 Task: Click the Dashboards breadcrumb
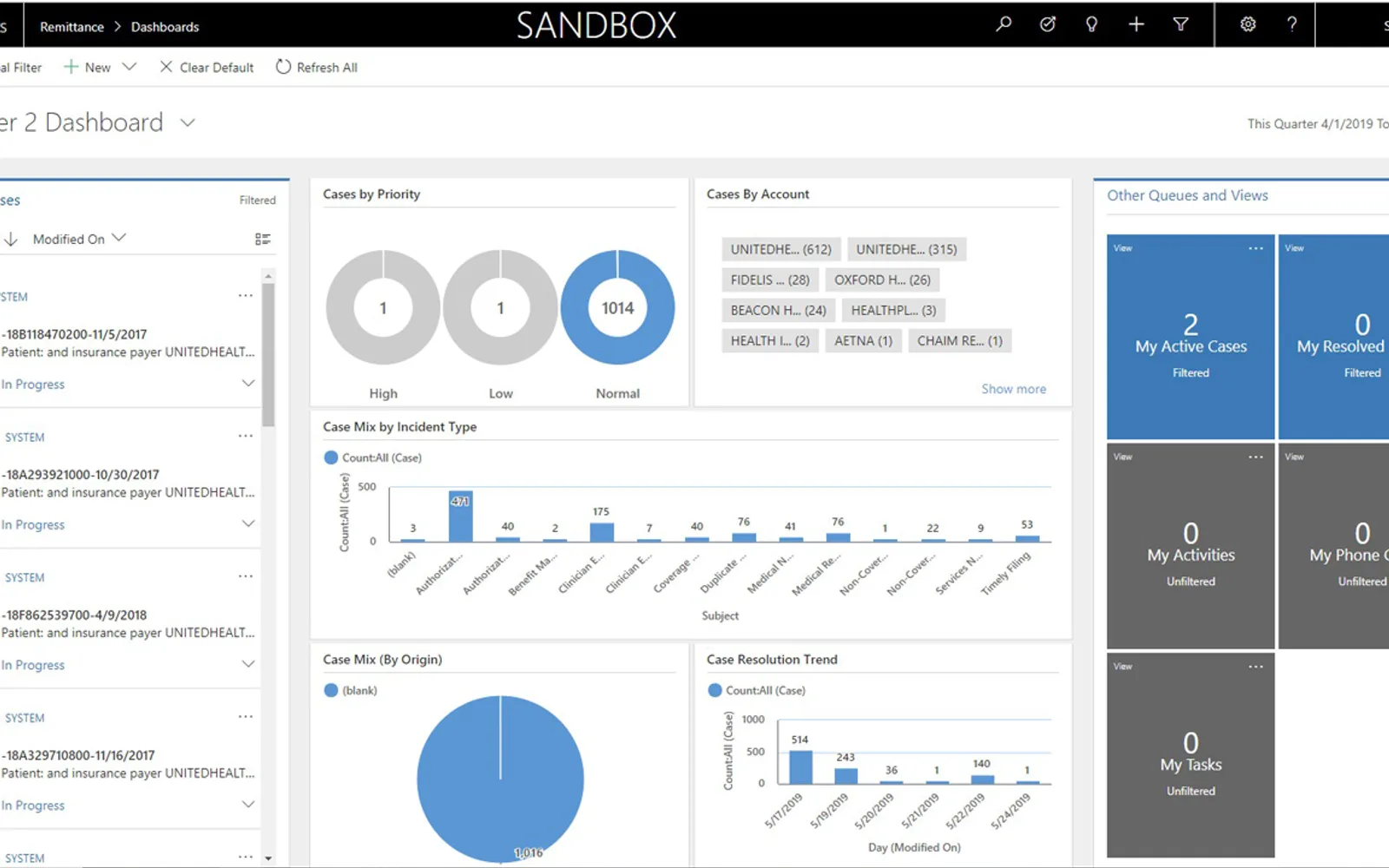tap(165, 27)
